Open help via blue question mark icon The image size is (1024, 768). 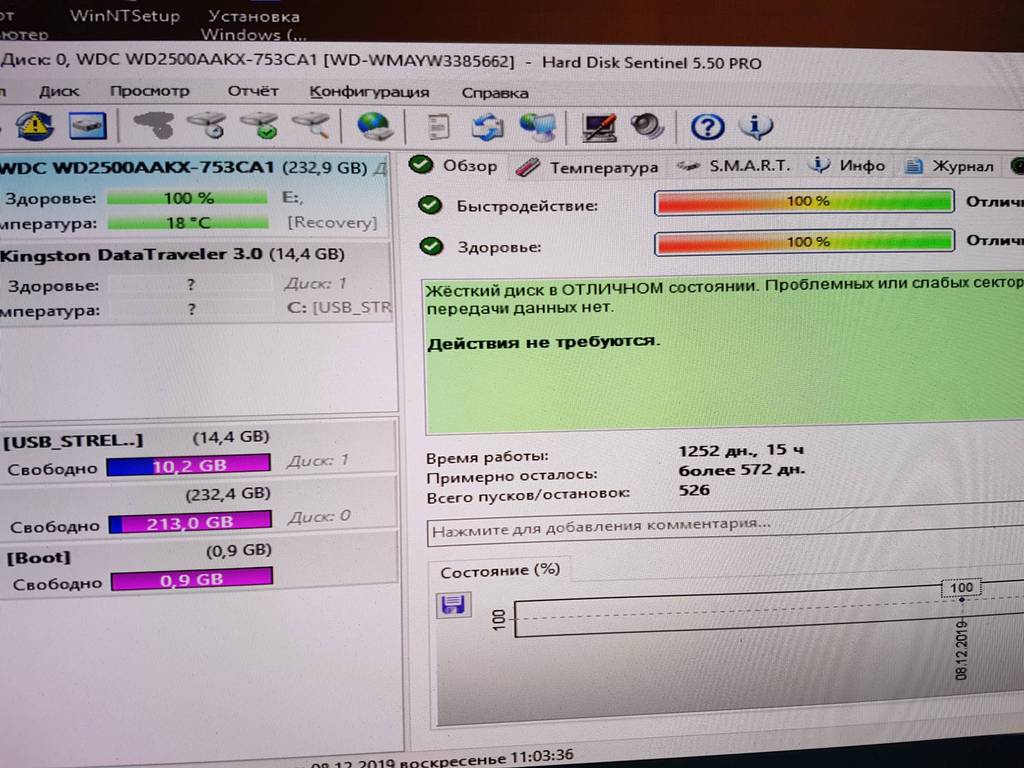click(x=707, y=127)
